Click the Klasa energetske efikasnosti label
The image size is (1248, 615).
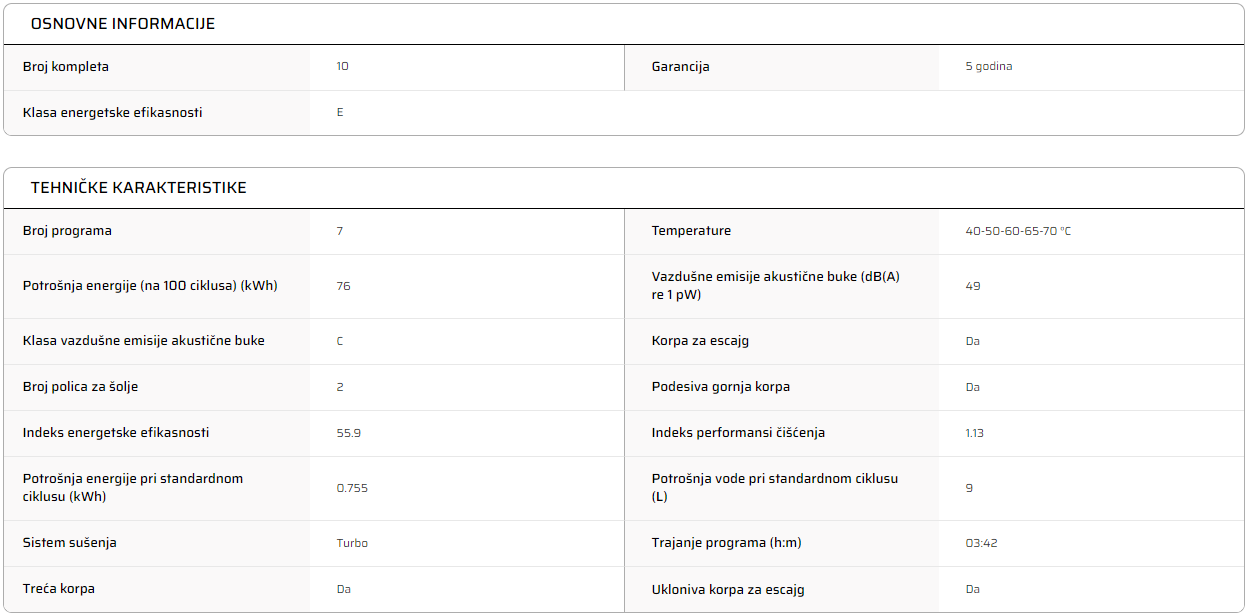pyautogui.click(x=113, y=113)
